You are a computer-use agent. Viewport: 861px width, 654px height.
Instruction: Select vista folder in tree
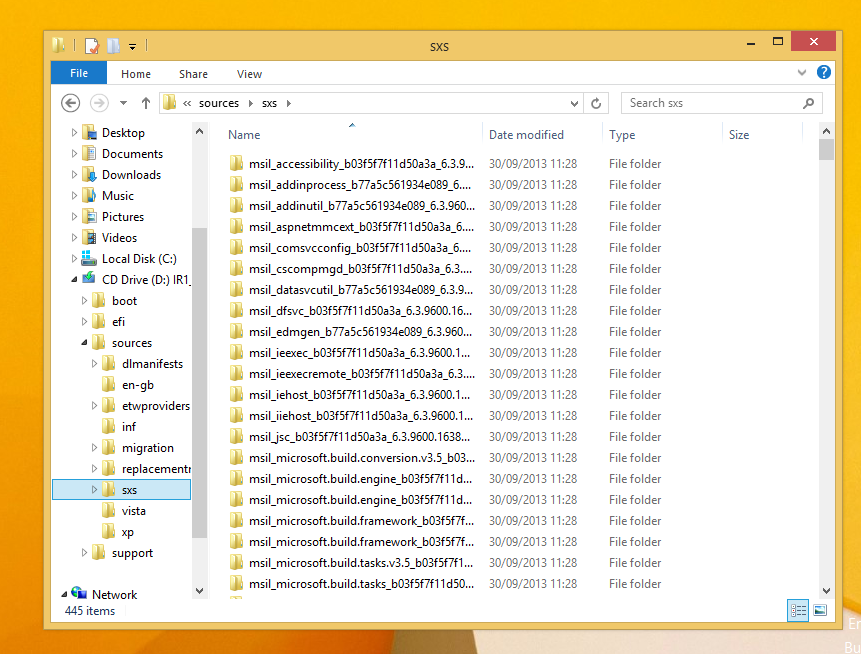click(x=133, y=511)
